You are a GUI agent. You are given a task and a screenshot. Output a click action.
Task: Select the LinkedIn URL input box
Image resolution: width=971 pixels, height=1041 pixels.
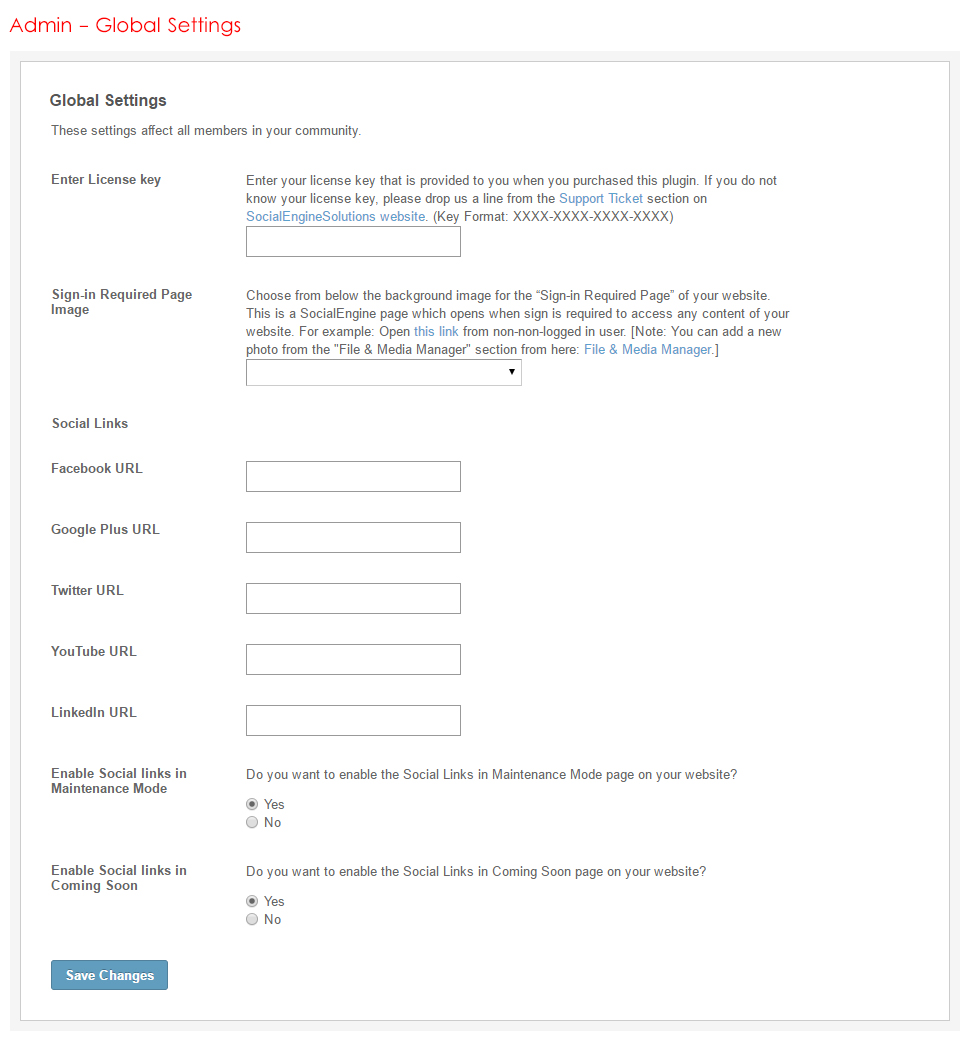[353, 721]
